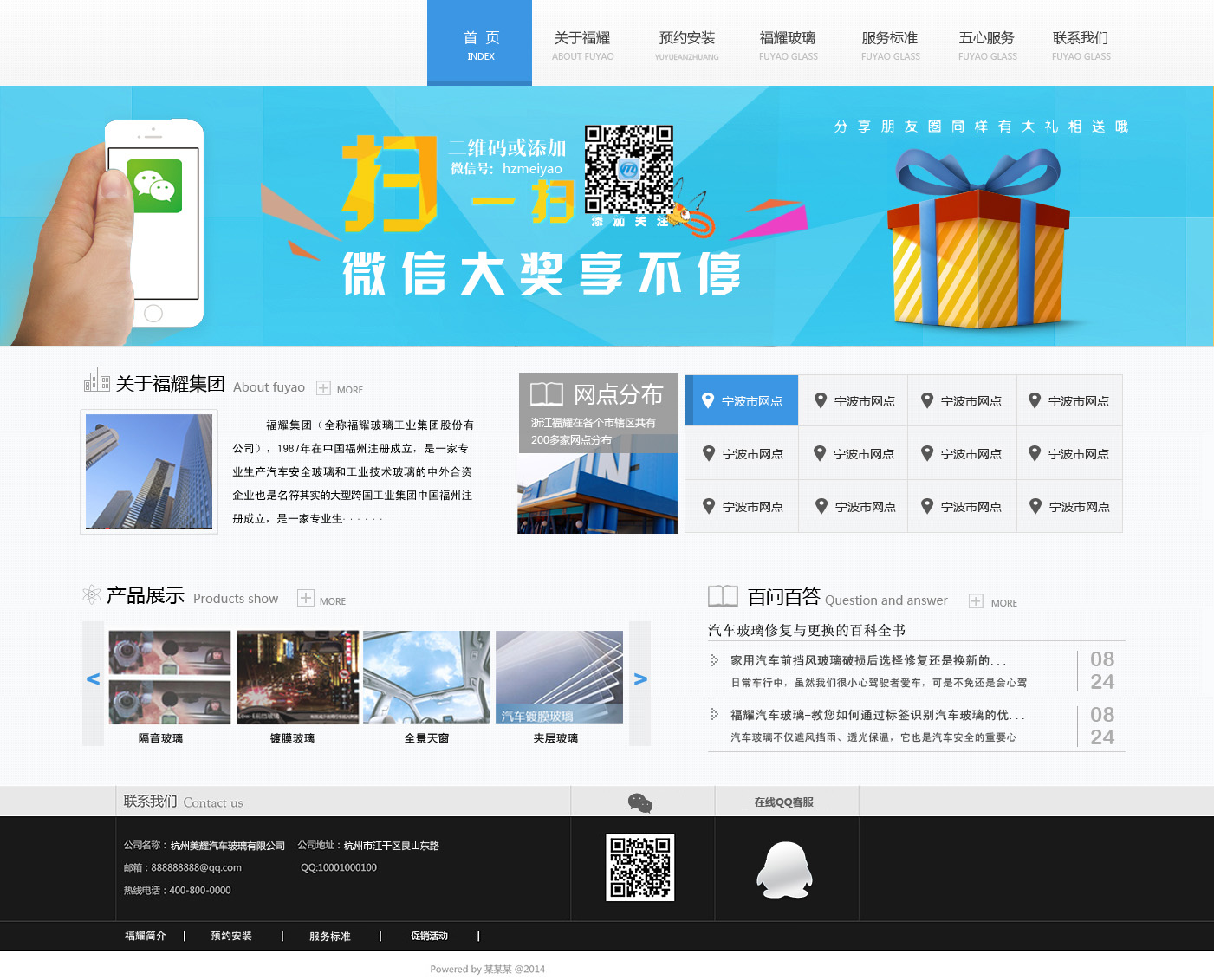
Task: Open 全景天窗 product thumbnail
Action: pyautogui.click(x=426, y=677)
